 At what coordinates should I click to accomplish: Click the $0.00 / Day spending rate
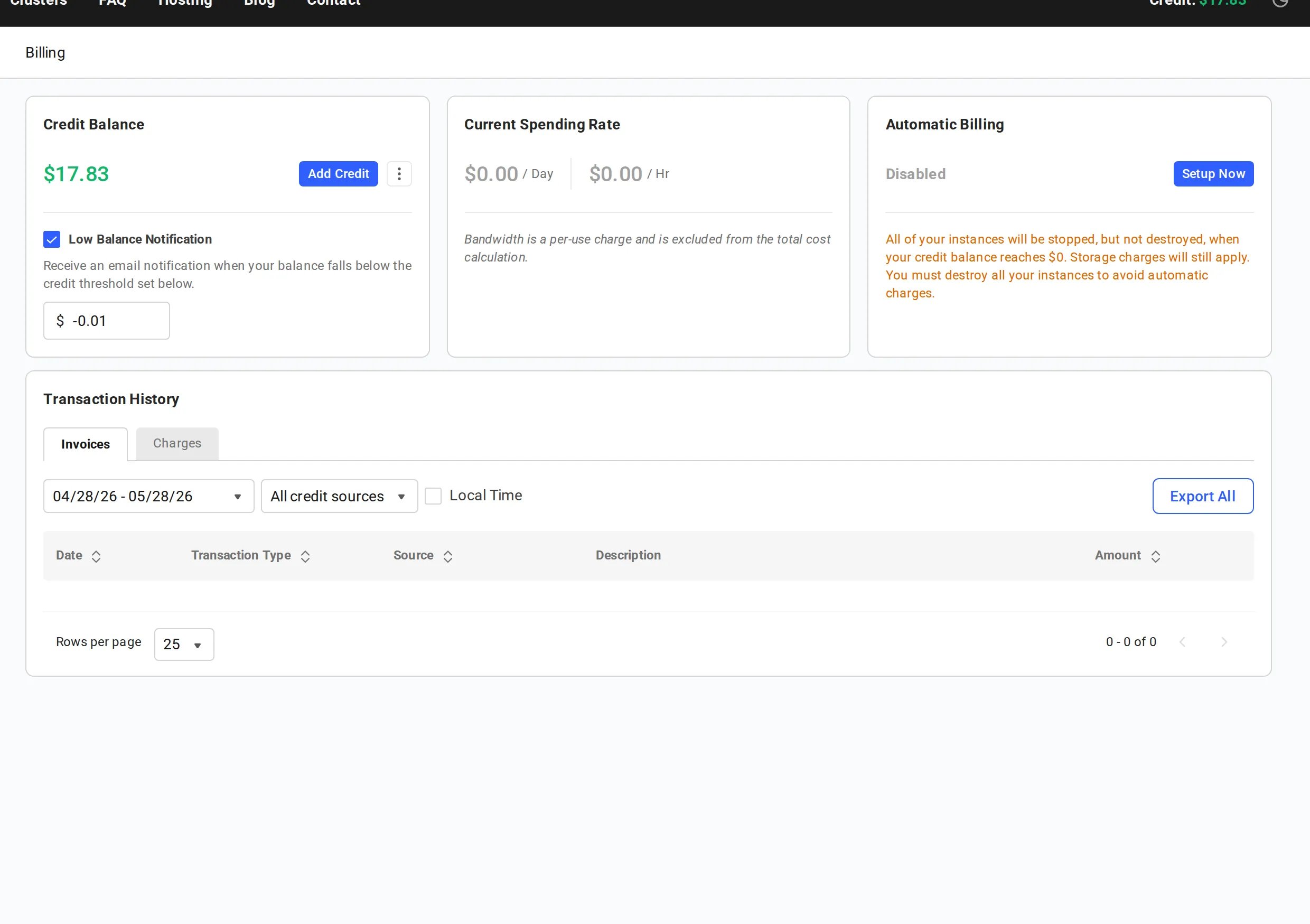pyautogui.click(x=509, y=174)
